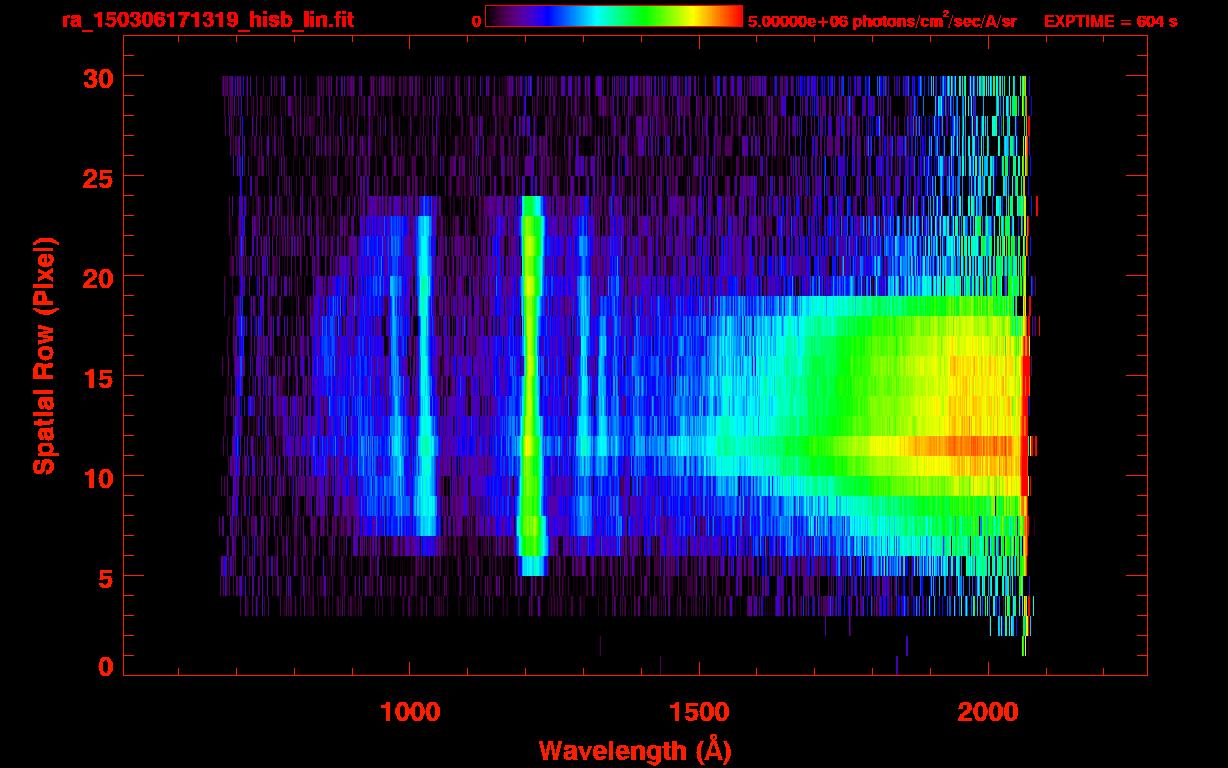The height and width of the screenshot is (768, 1228).
Task: Click the cyan emission line near 1025 Å
Action: point(425,376)
